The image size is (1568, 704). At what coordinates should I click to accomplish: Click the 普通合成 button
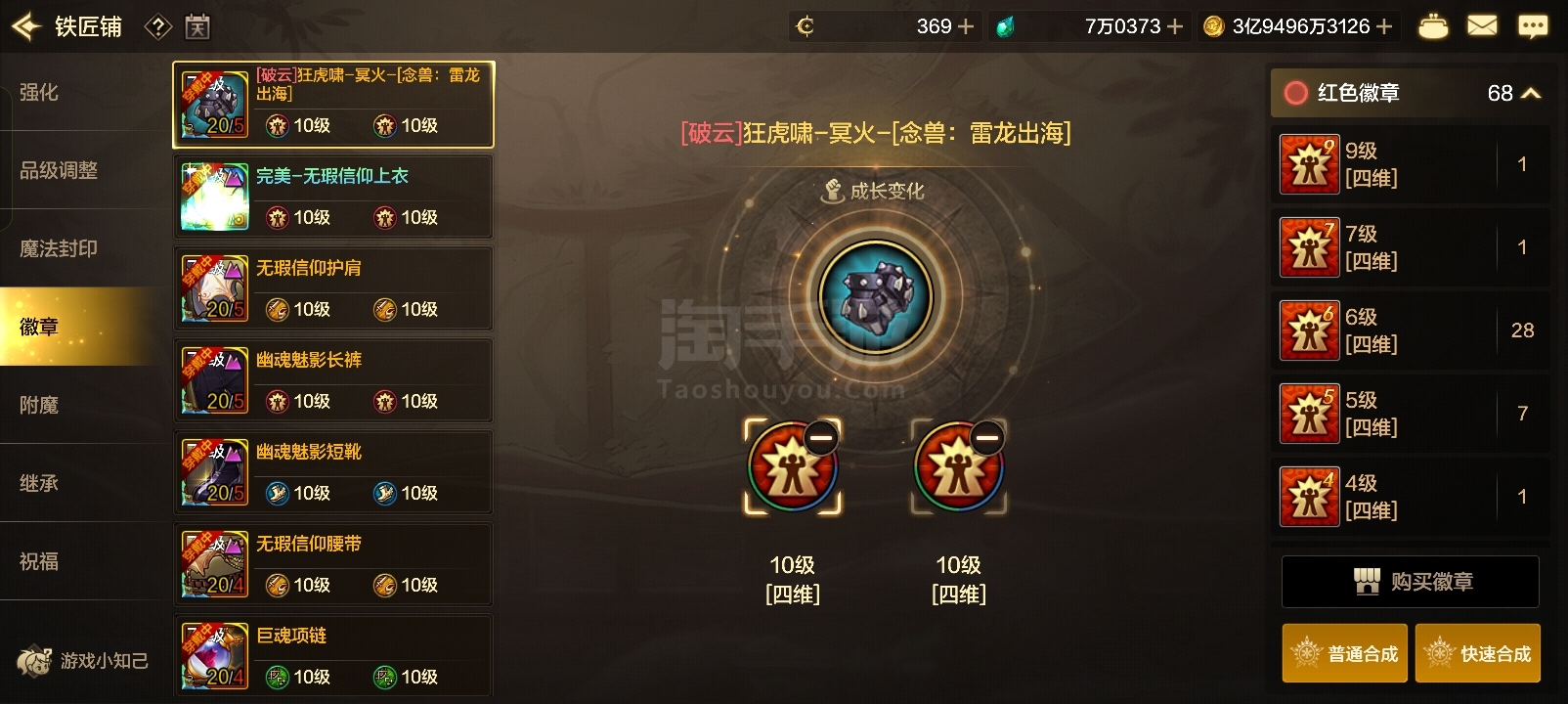[1345, 653]
